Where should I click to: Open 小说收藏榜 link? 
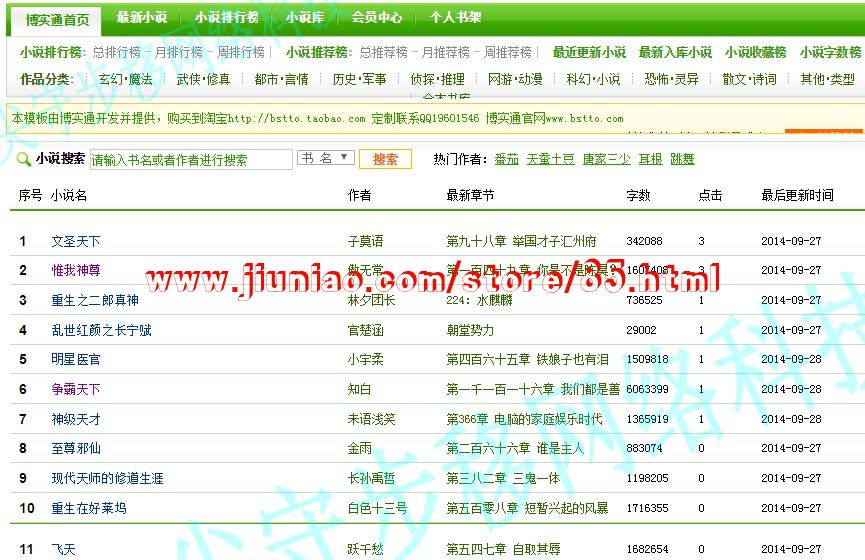[755, 52]
